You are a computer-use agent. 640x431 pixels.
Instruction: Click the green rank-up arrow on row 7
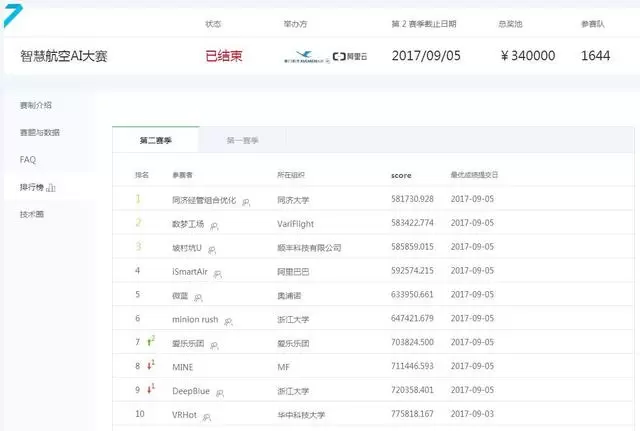pos(150,342)
